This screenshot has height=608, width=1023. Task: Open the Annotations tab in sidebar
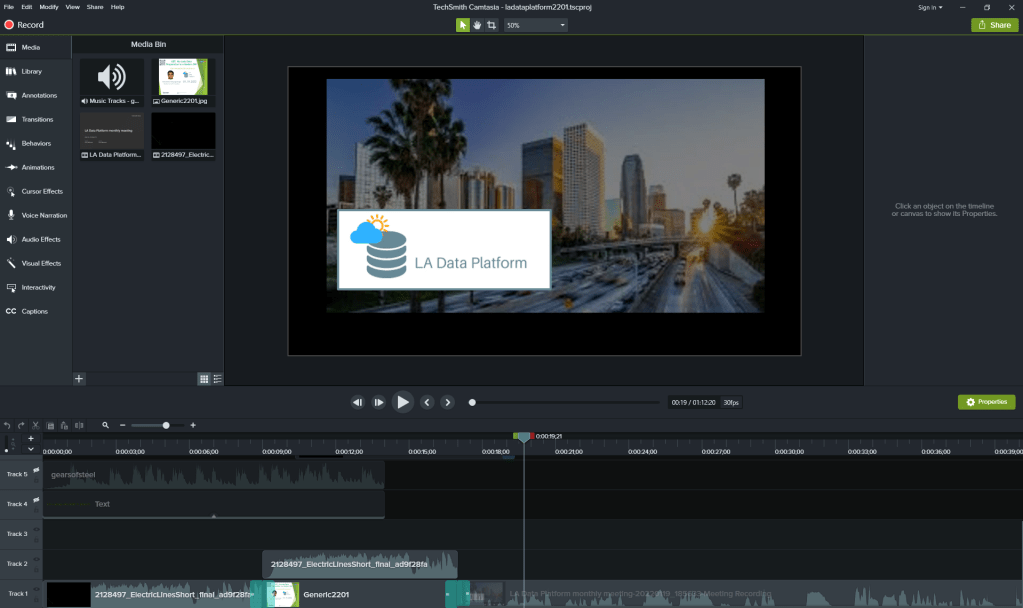tap(36, 96)
